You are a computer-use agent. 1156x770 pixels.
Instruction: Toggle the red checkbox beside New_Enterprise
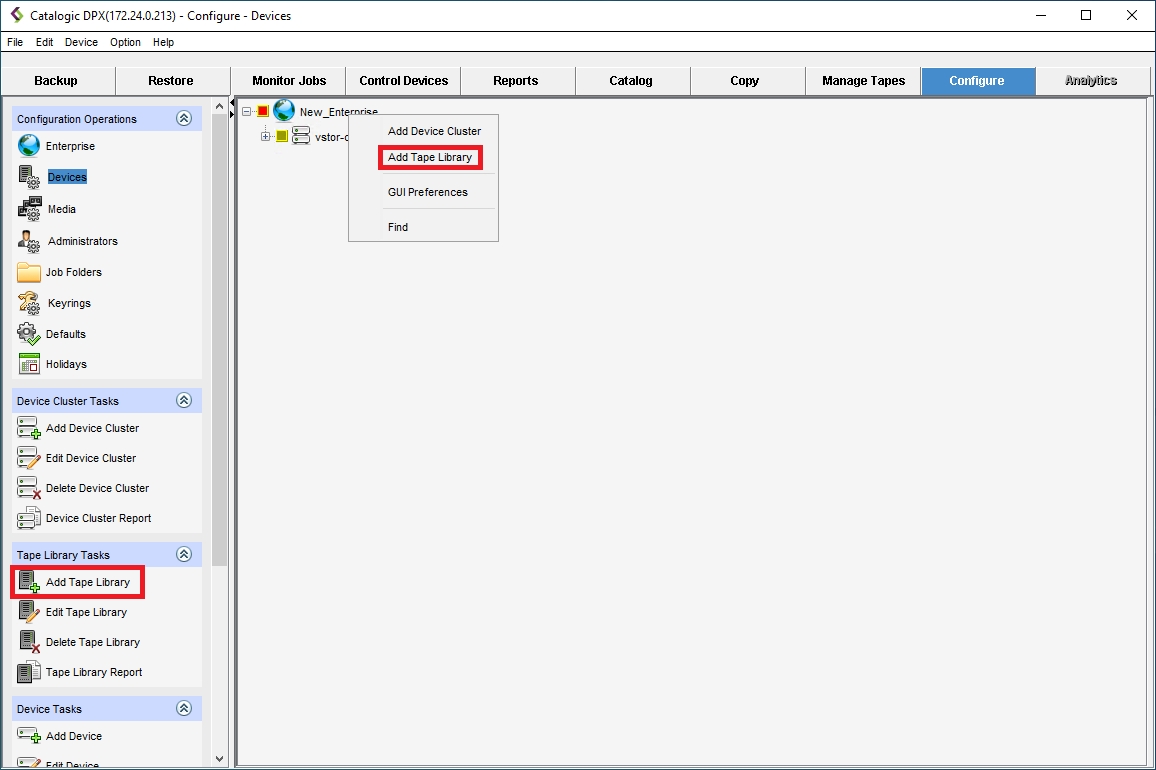264,112
